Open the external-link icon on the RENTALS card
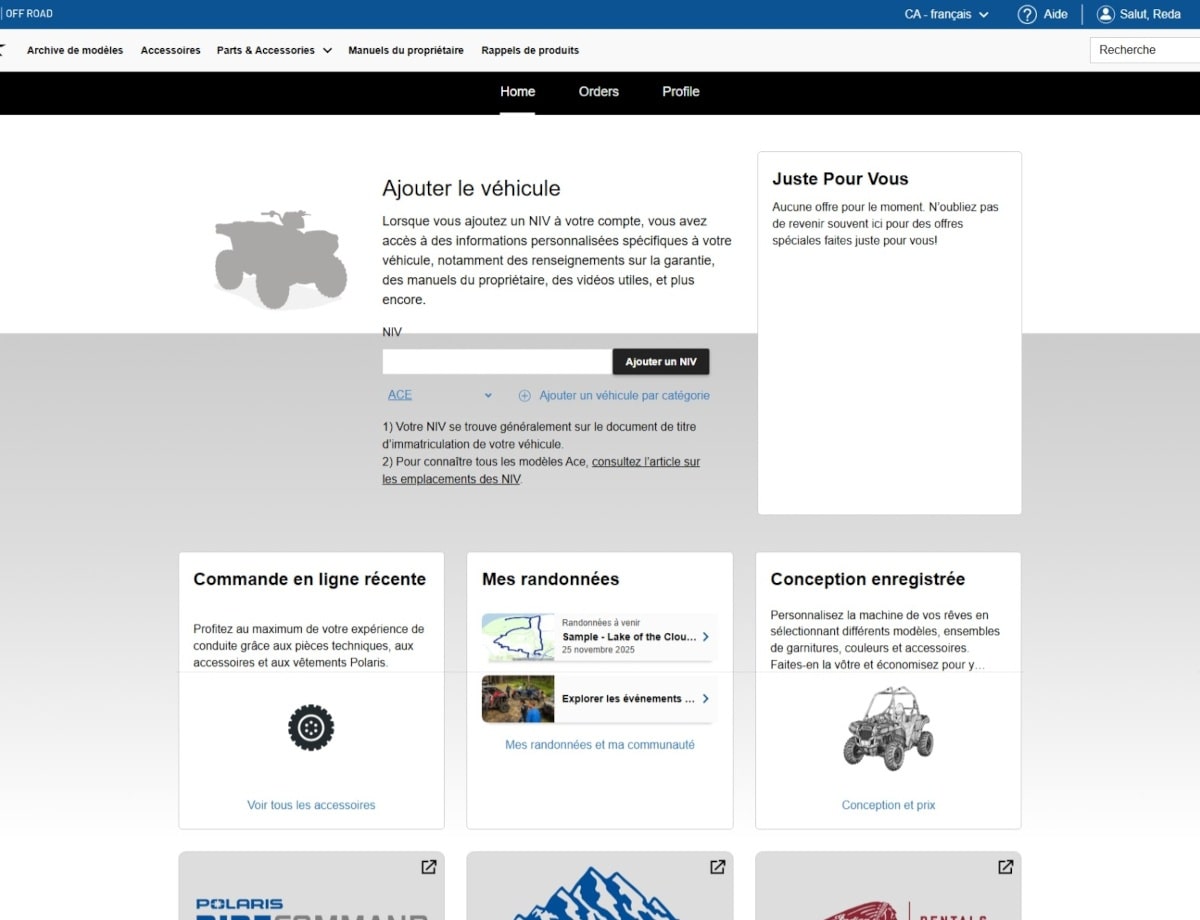Image resolution: width=1200 pixels, height=920 pixels. (x=1006, y=868)
